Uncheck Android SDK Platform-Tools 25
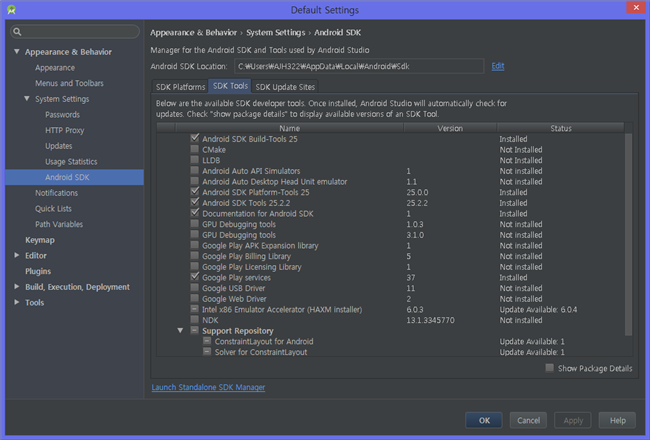The width and height of the screenshot is (650, 440). 194,192
